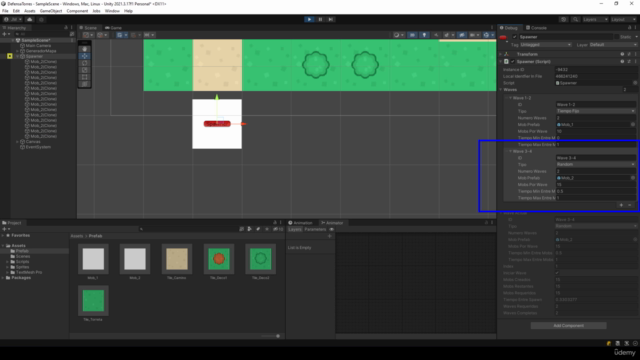Screen dimensions: 640x360
Task: Open Project panel create plus button
Action: [5, 229]
